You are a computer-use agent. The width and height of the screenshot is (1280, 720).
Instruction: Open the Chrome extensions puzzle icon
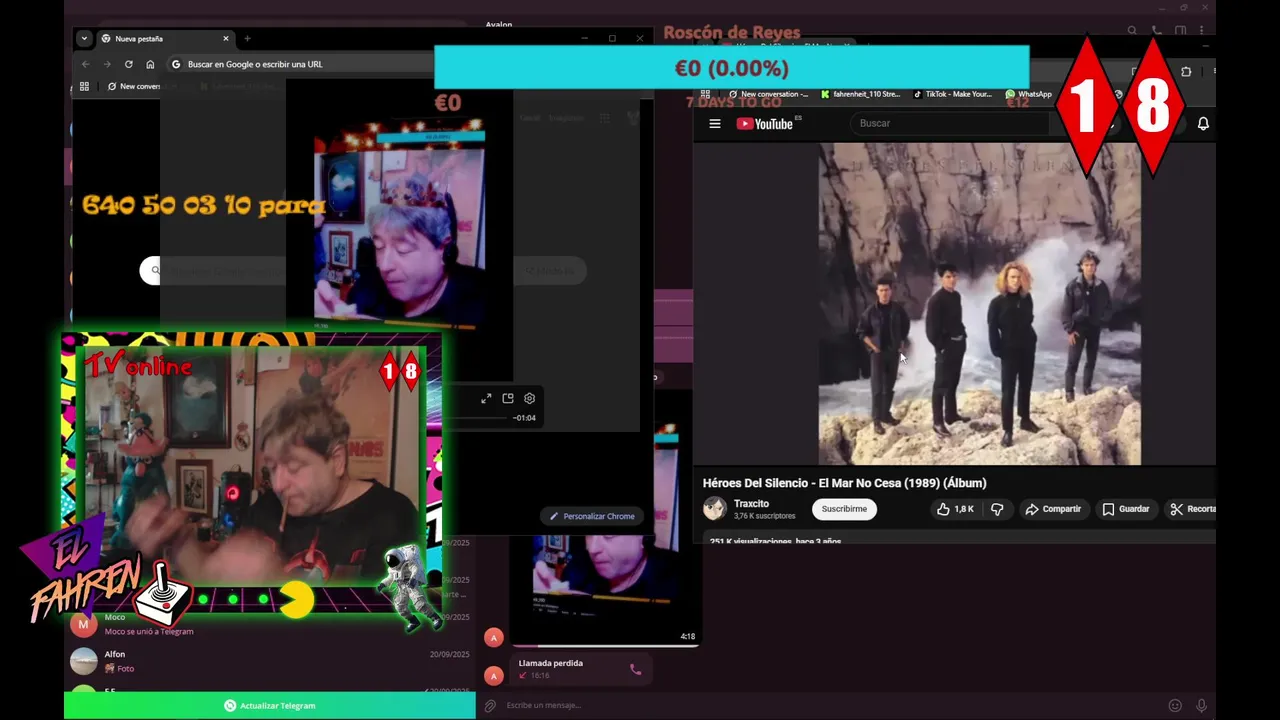coord(1186,72)
